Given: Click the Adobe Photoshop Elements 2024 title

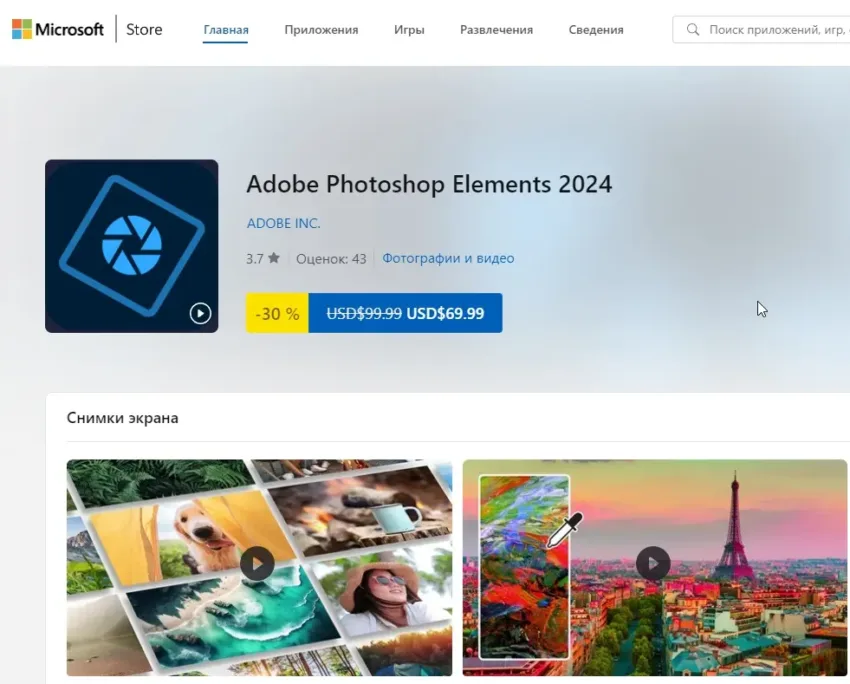Looking at the screenshot, I should [429, 184].
